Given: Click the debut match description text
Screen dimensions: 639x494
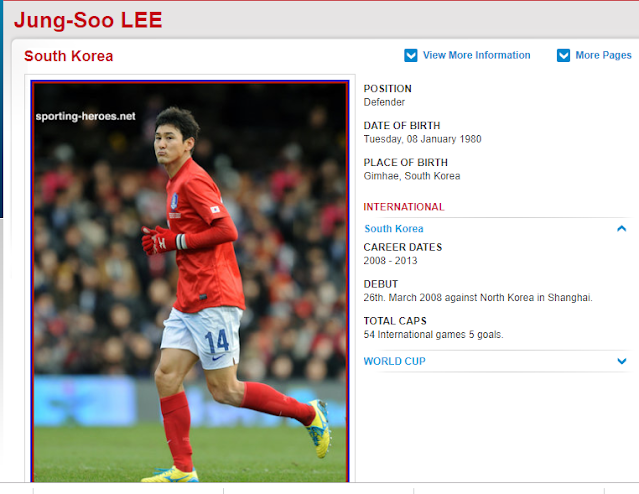Looking at the screenshot, I should pyautogui.click(x=478, y=298).
